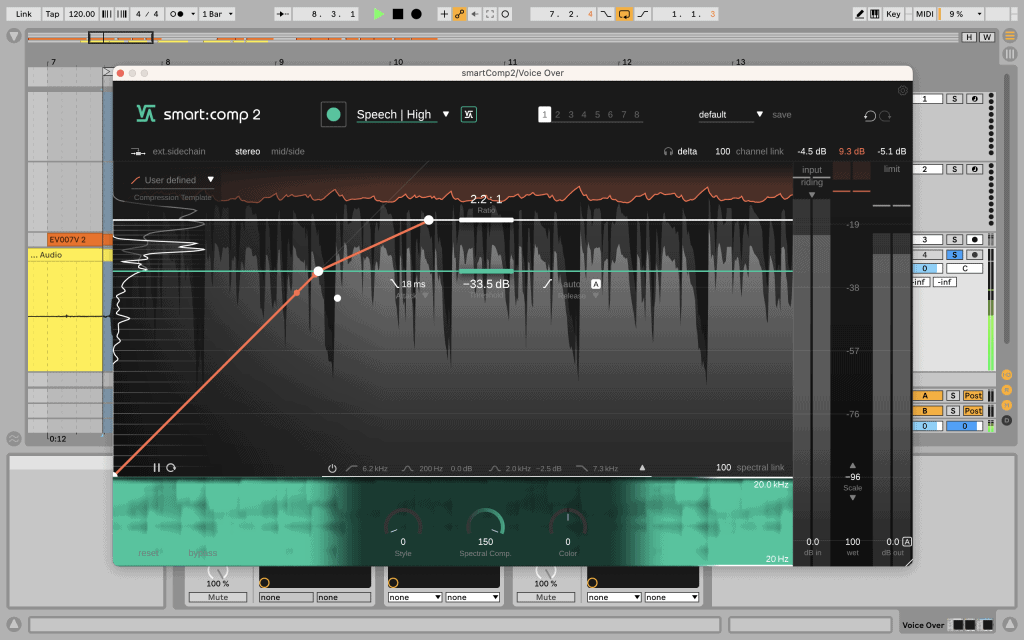Click the undo arrow in smart:comp 2
Image resolution: width=1024 pixels, height=640 pixels.
coord(868,116)
